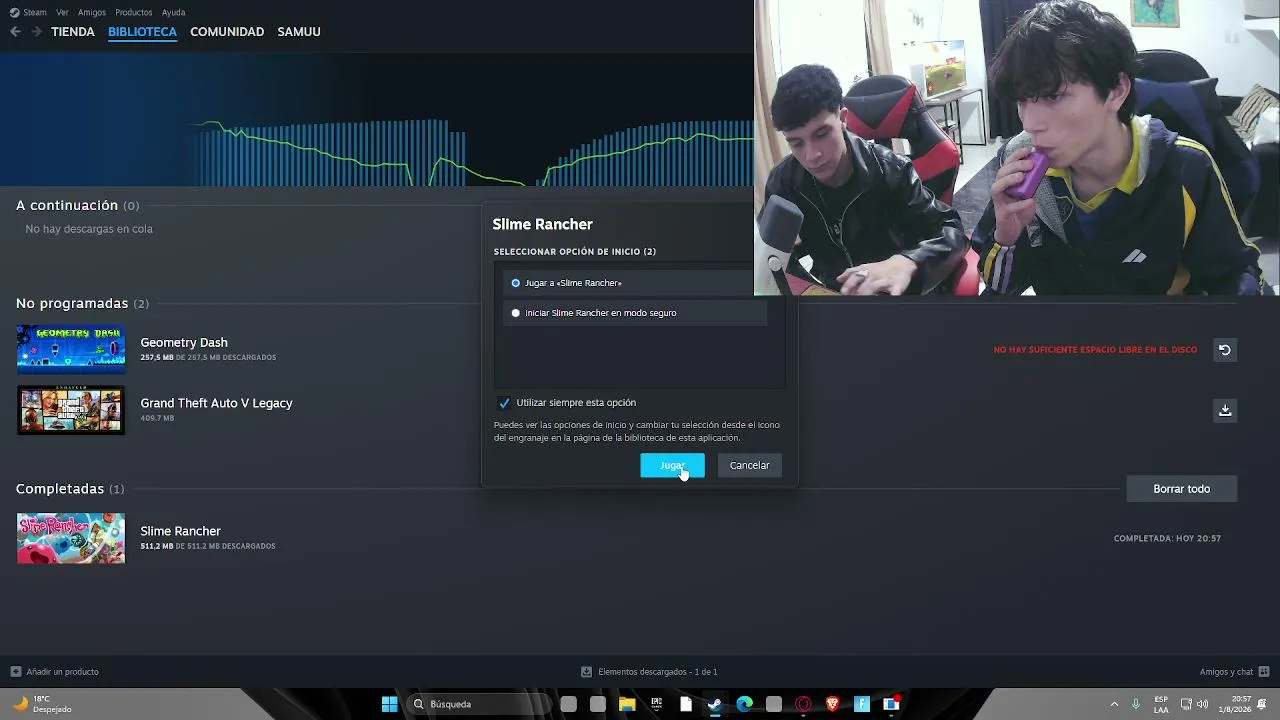Click the Cancelar button
1280x720 pixels.
pos(749,465)
